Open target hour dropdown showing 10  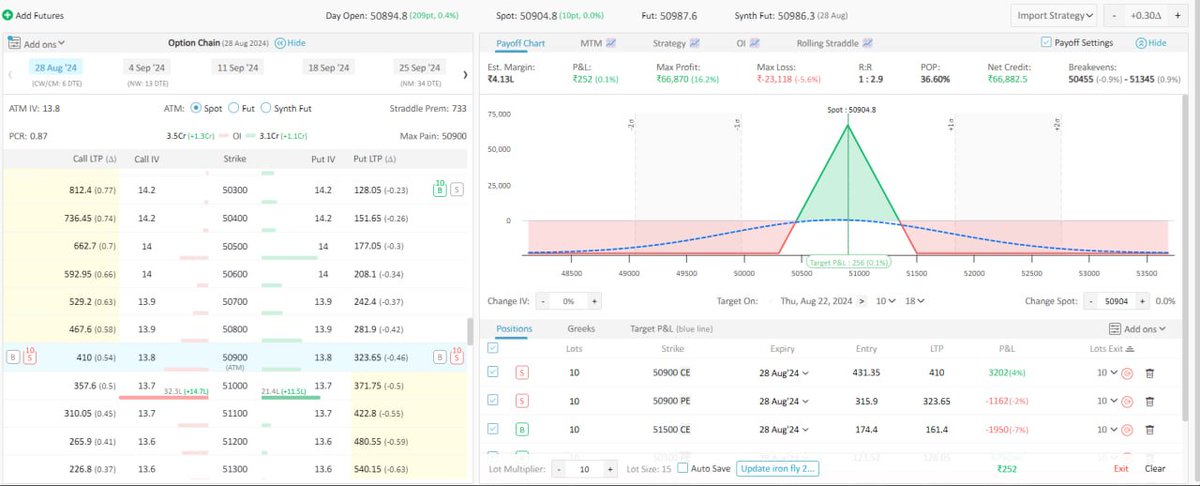(x=885, y=300)
